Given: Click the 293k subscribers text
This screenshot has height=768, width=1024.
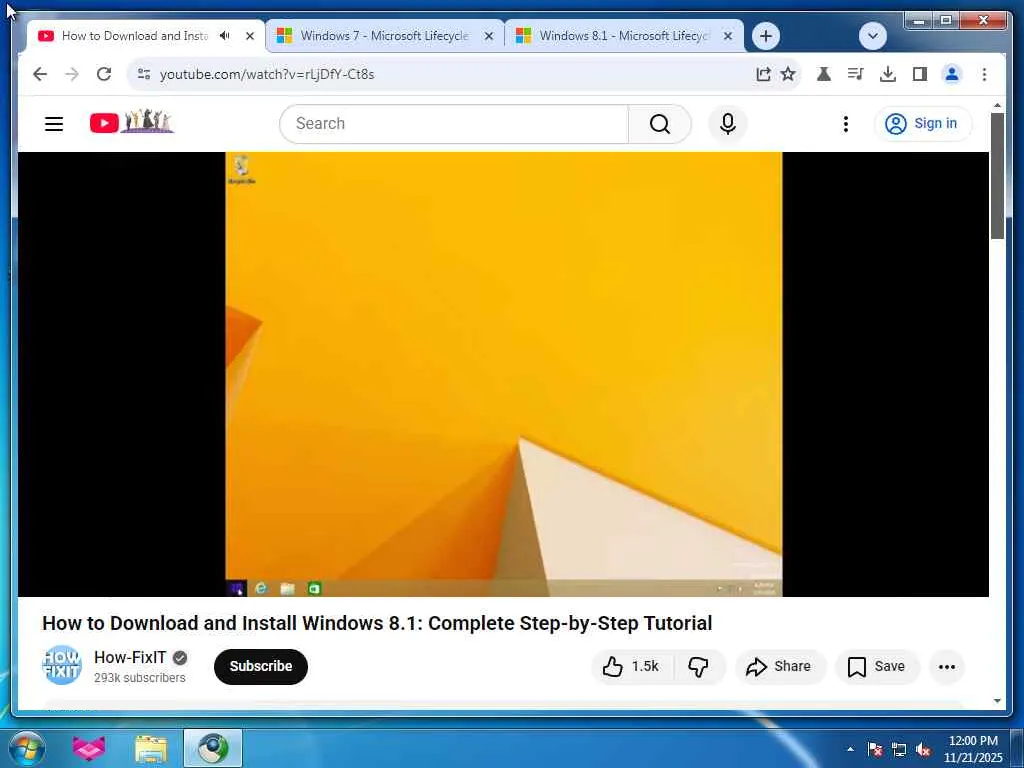Looking at the screenshot, I should [x=139, y=678].
